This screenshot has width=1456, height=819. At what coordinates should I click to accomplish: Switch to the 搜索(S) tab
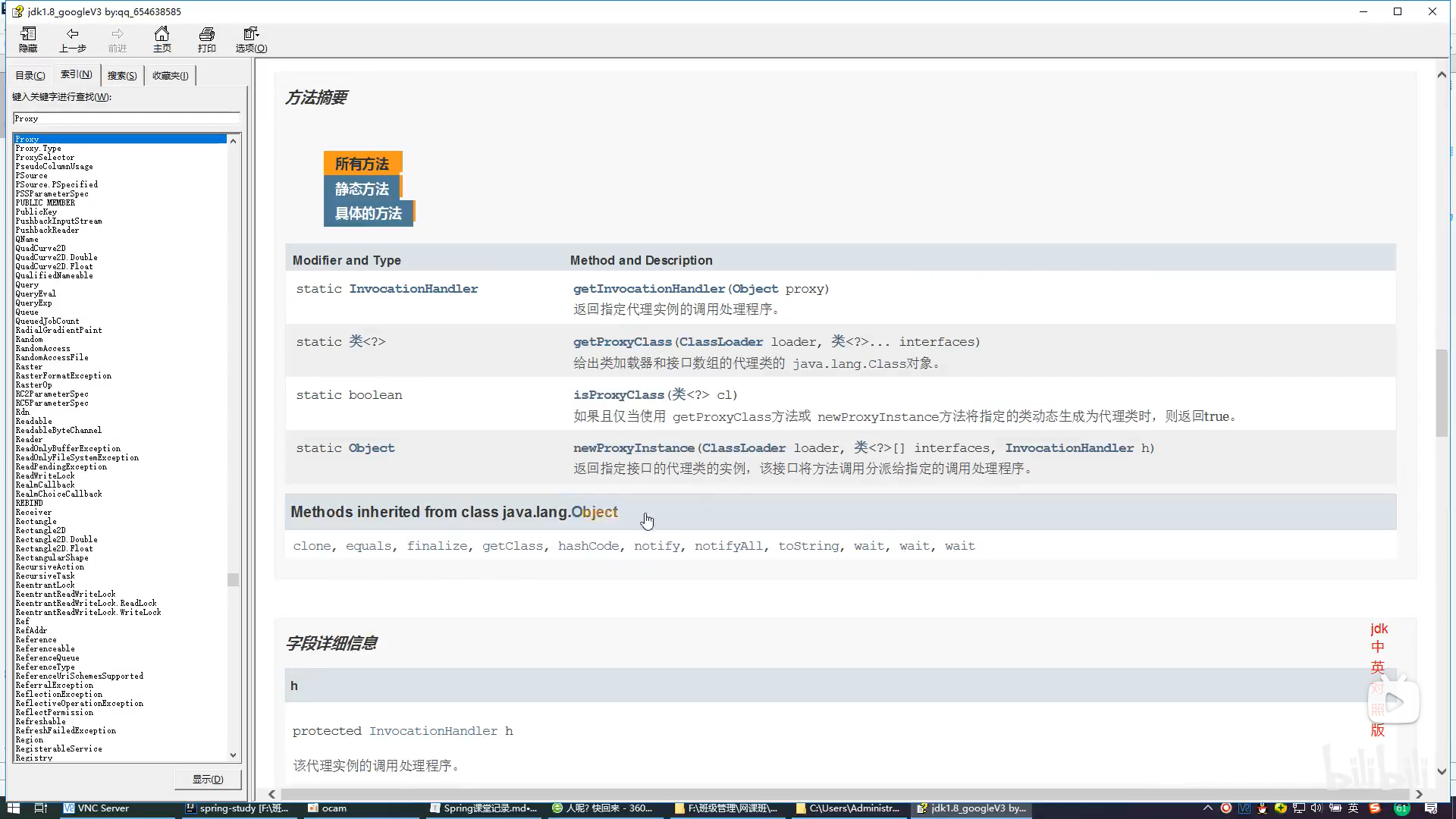point(121,75)
